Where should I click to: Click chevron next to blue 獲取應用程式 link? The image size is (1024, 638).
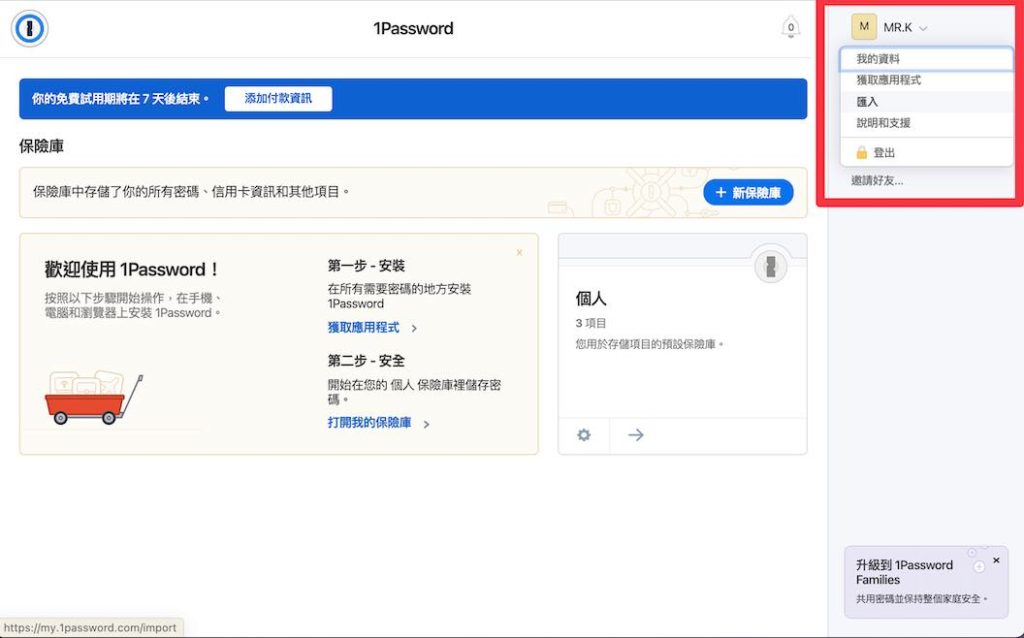pyautogui.click(x=414, y=328)
